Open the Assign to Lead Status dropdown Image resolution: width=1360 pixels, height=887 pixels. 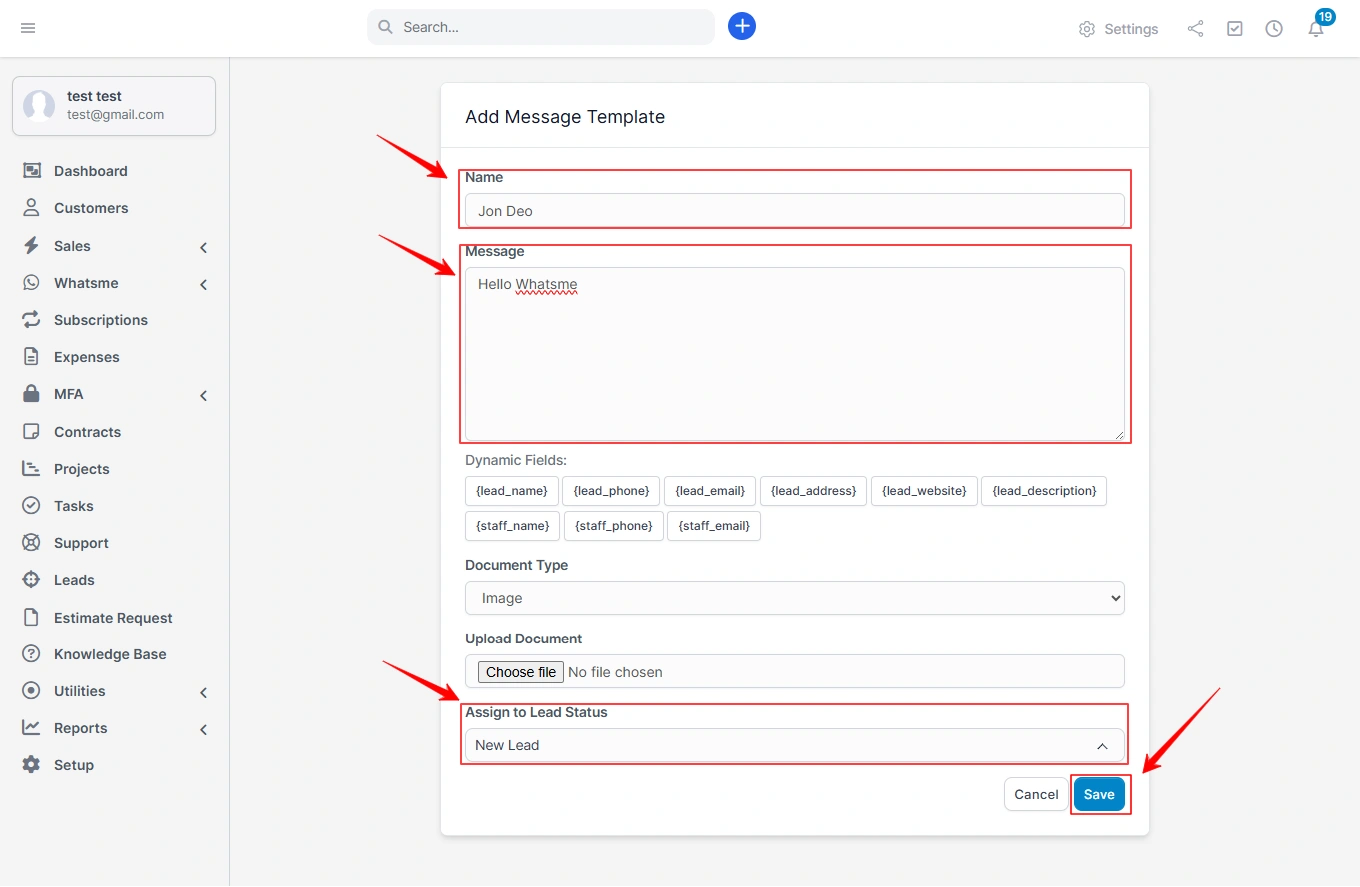click(x=794, y=744)
